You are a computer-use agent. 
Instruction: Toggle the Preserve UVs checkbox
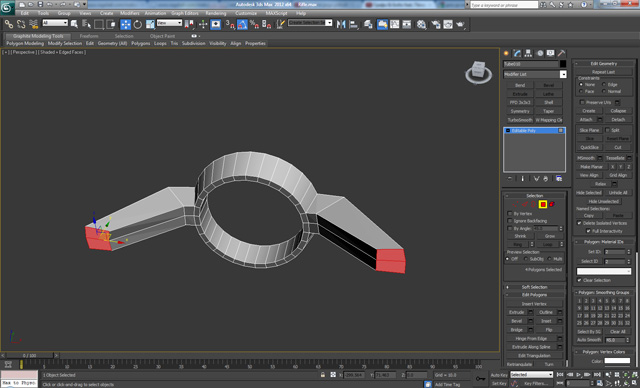[582, 102]
